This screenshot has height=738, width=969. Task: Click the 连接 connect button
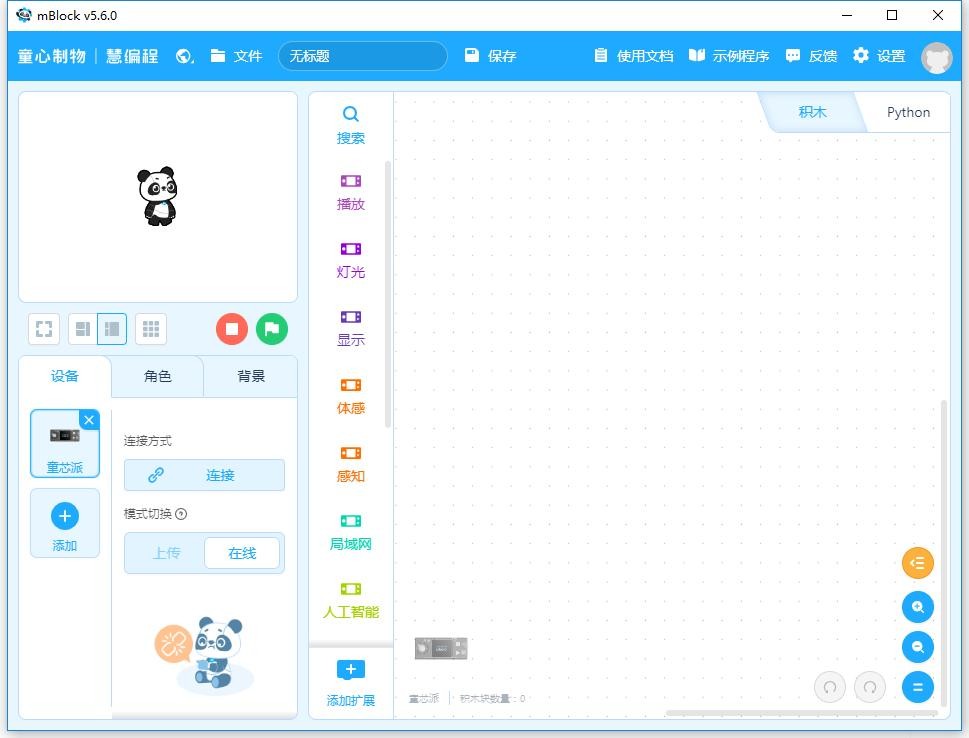pos(205,475)
